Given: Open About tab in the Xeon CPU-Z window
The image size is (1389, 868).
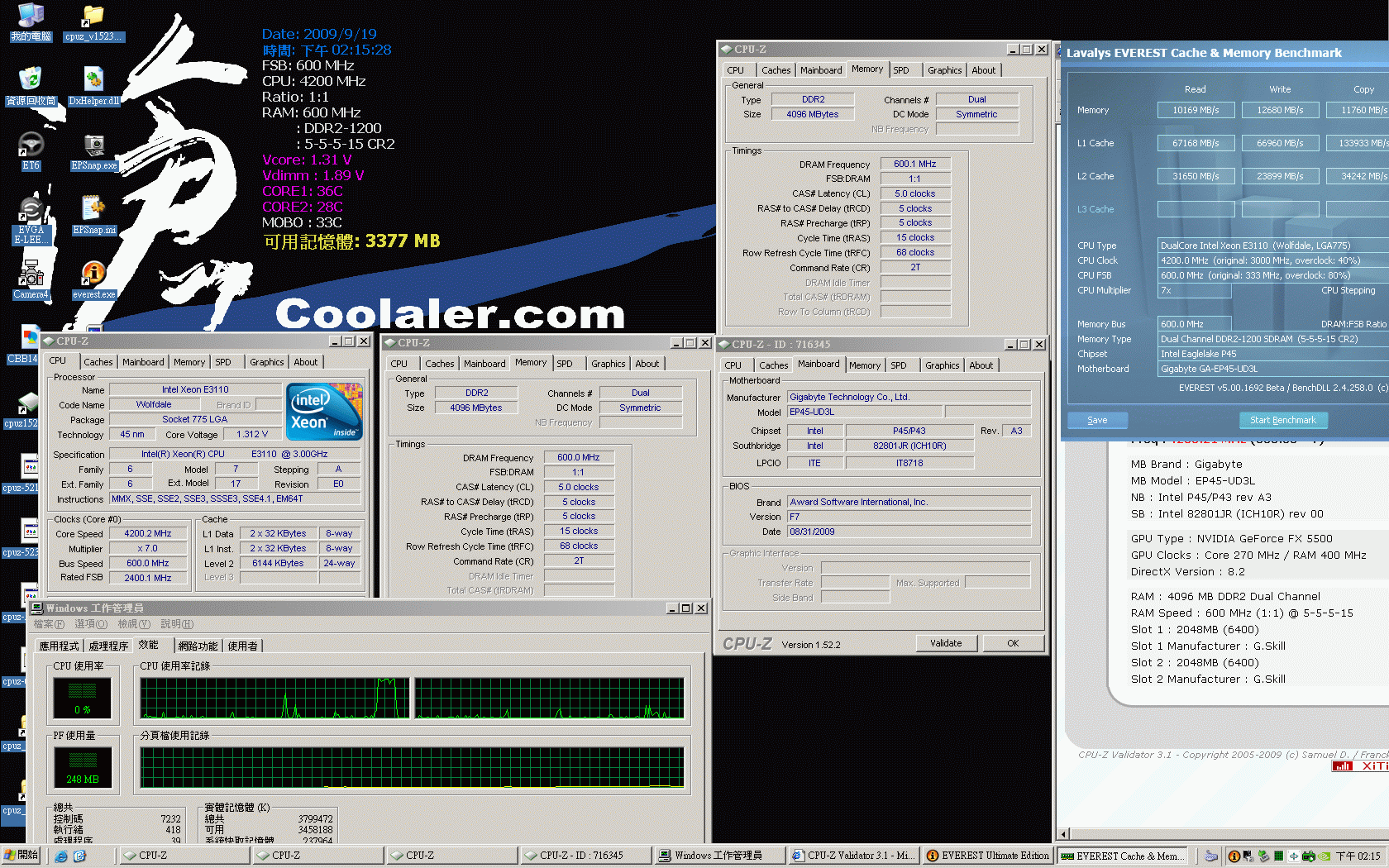Looking at the screenshot, I should (x=305, y=362).
